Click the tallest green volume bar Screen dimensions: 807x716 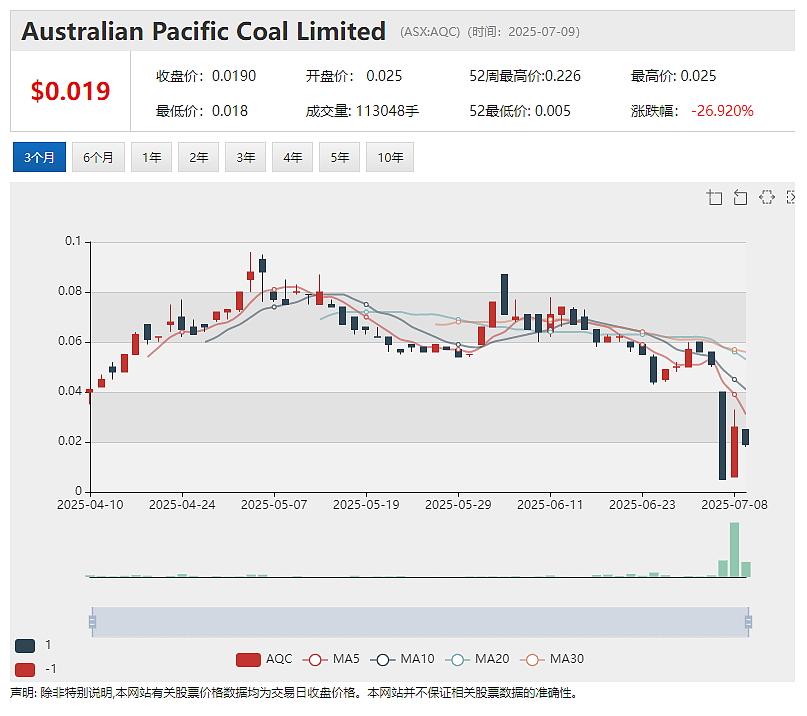(x=734, y=549)
